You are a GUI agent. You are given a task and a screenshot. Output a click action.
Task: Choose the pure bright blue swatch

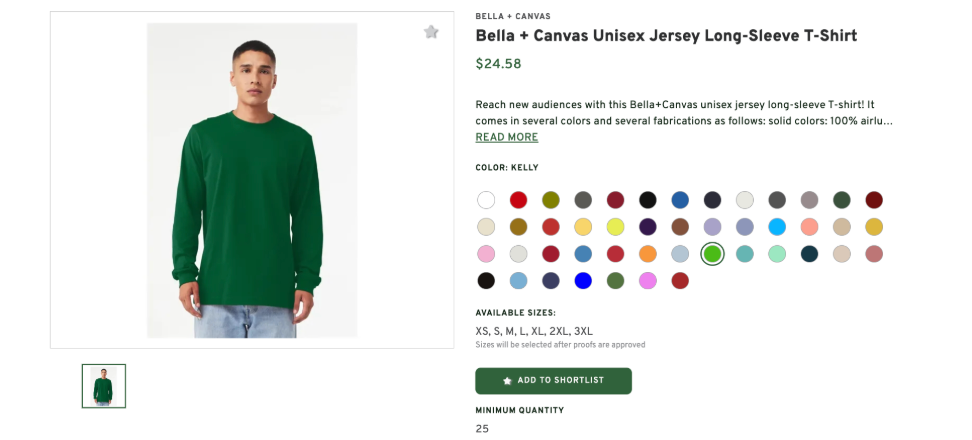[x=583, y=281]
